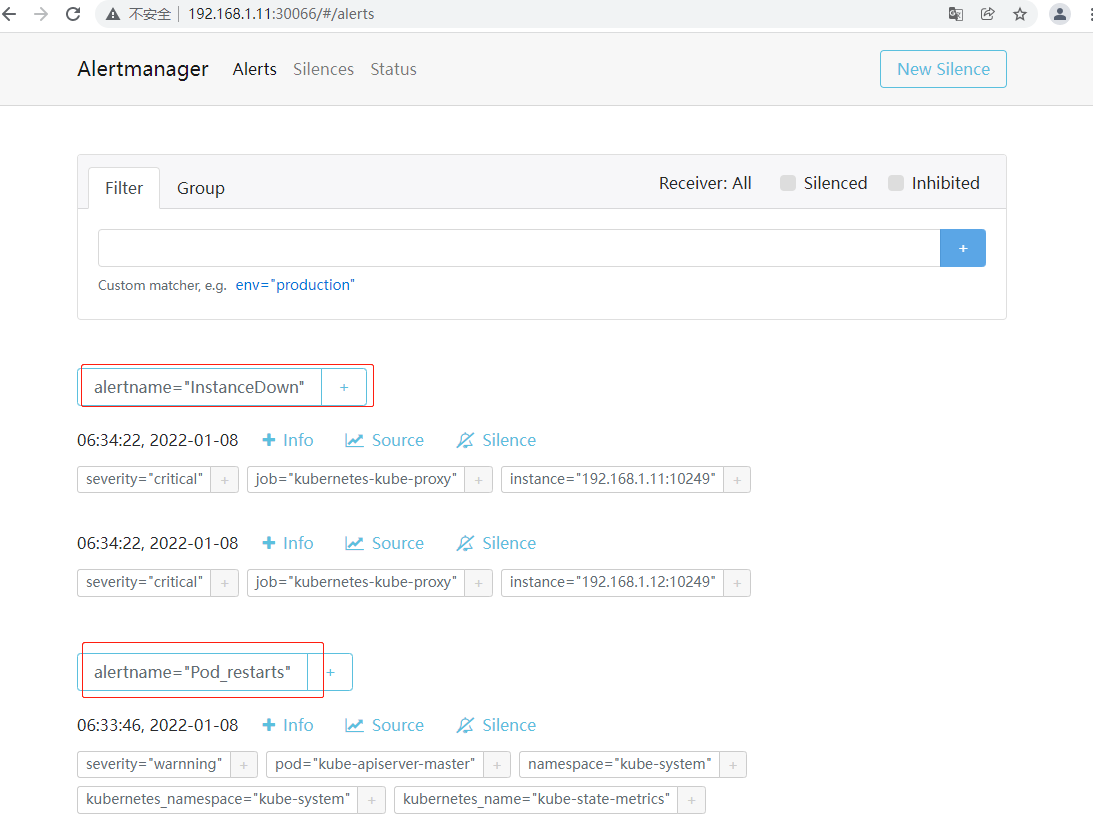Screen dimensions: 1093x817
Task: Click the kubernetes_name="kube-state-metrics" label
Action: pos(536,800)
